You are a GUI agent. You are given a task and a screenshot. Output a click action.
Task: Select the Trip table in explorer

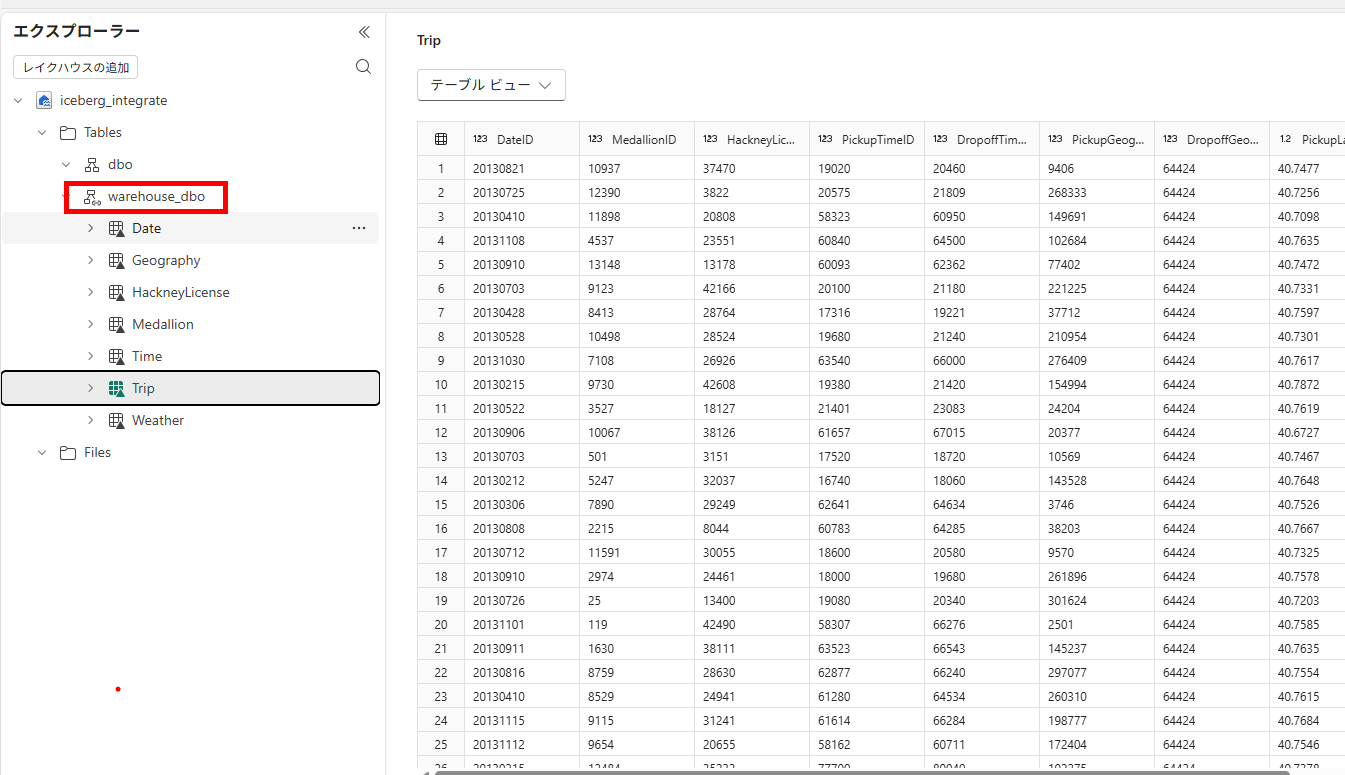pos(190,388)
